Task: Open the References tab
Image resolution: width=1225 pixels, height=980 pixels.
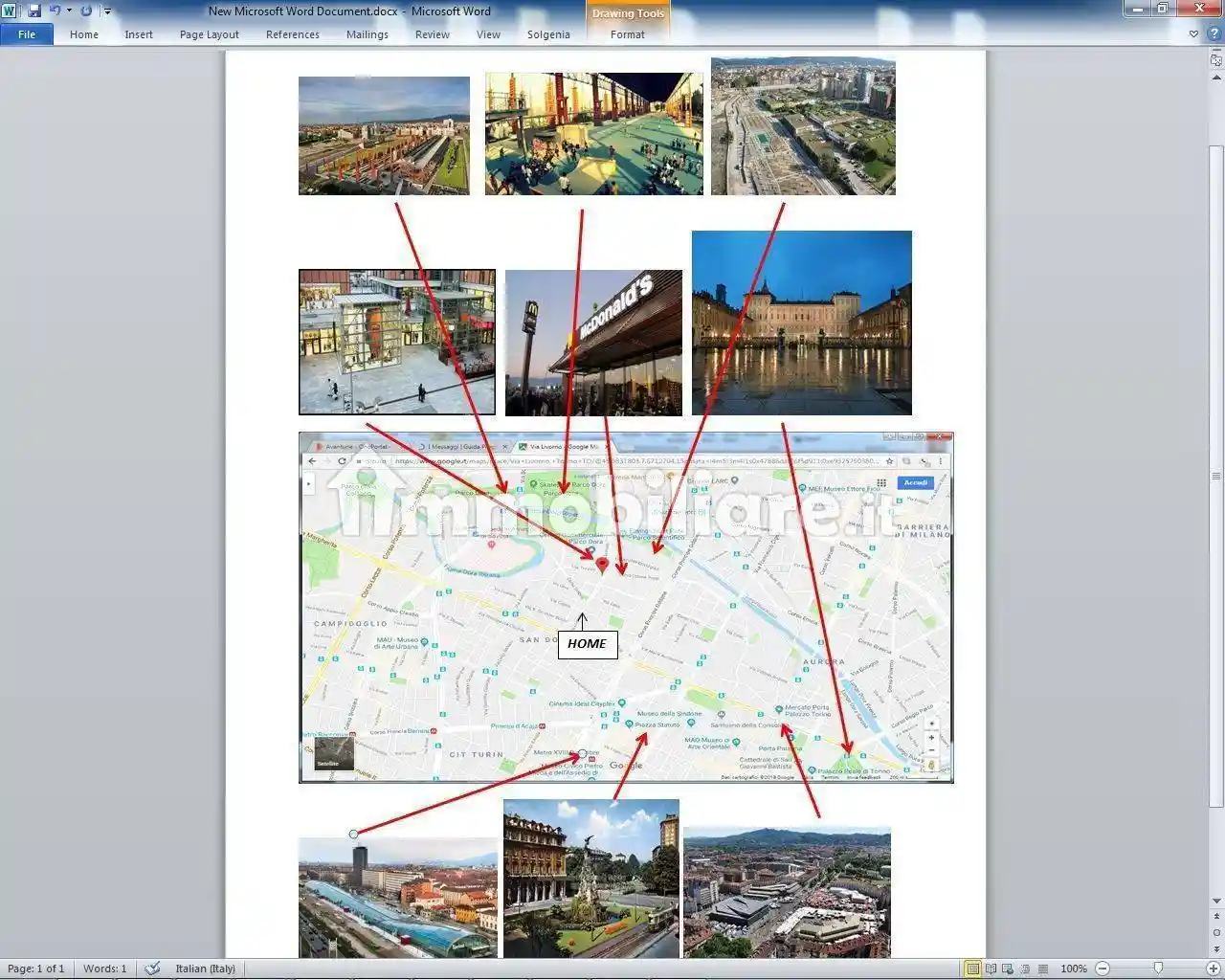Action: point(293,34)
